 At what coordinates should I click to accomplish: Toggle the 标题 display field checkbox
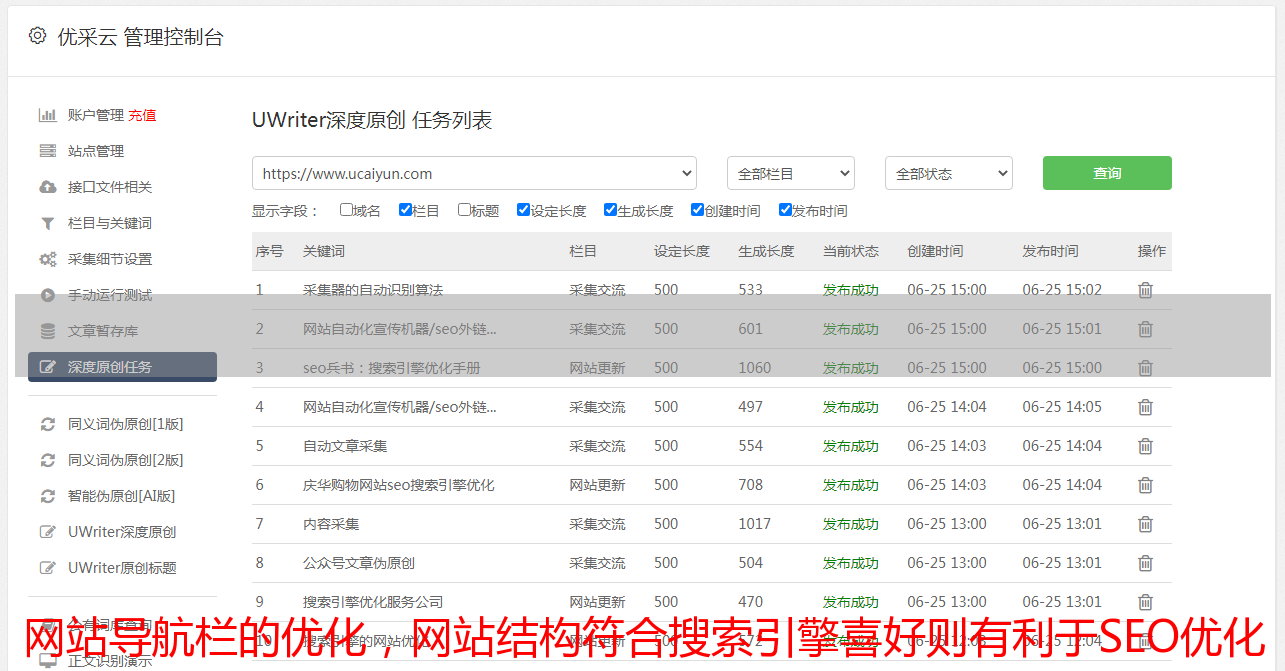coord(464,210)
